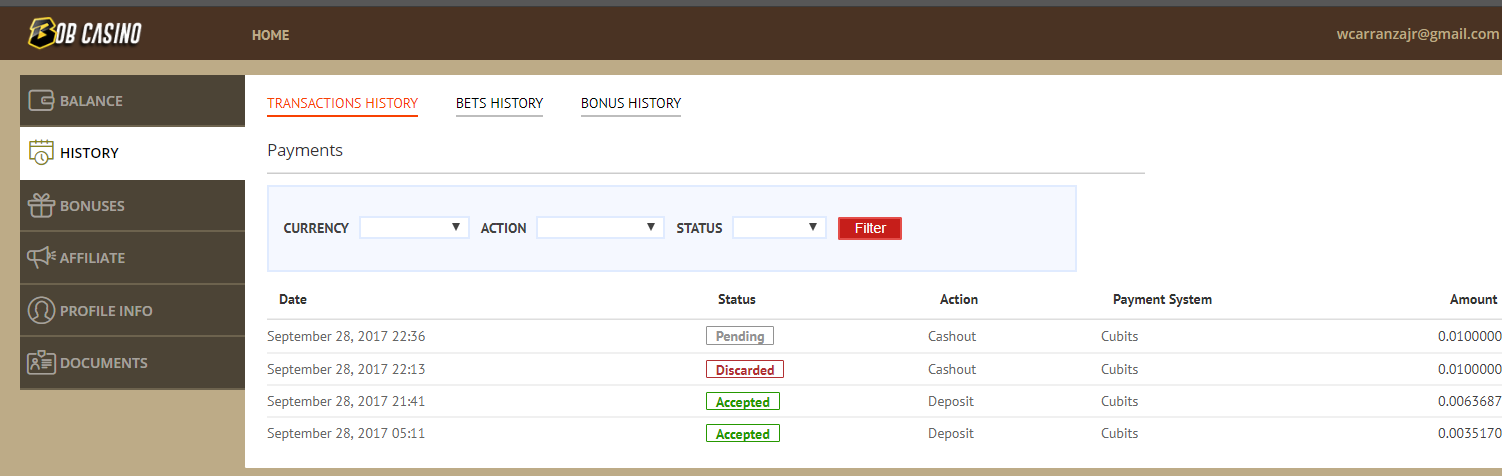This screenshot has width=1502, height=476.
Task: Open the AFFILIATE sidebar section
Action: 132,258
